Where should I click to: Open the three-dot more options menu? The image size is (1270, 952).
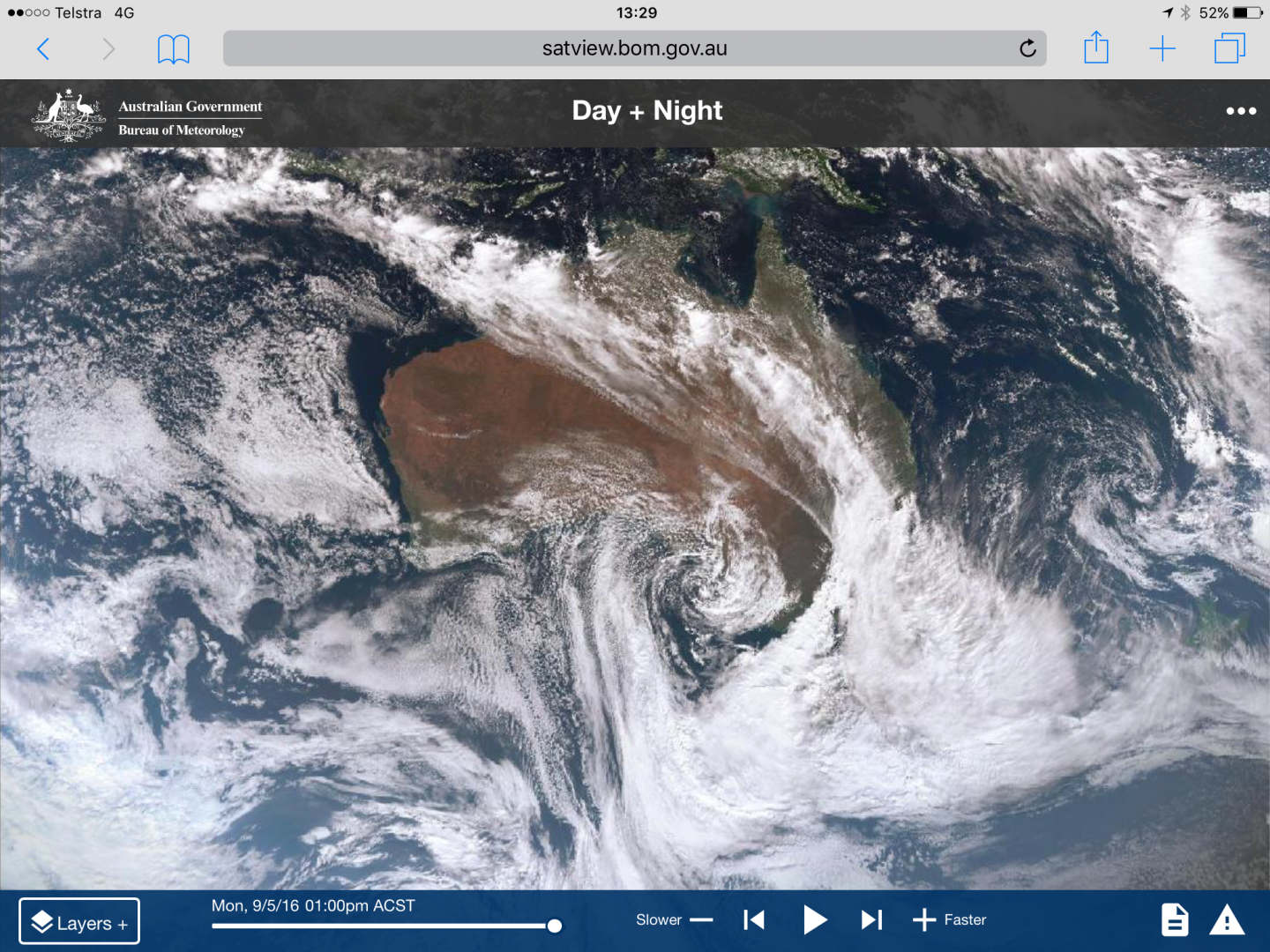[1240, 111]
